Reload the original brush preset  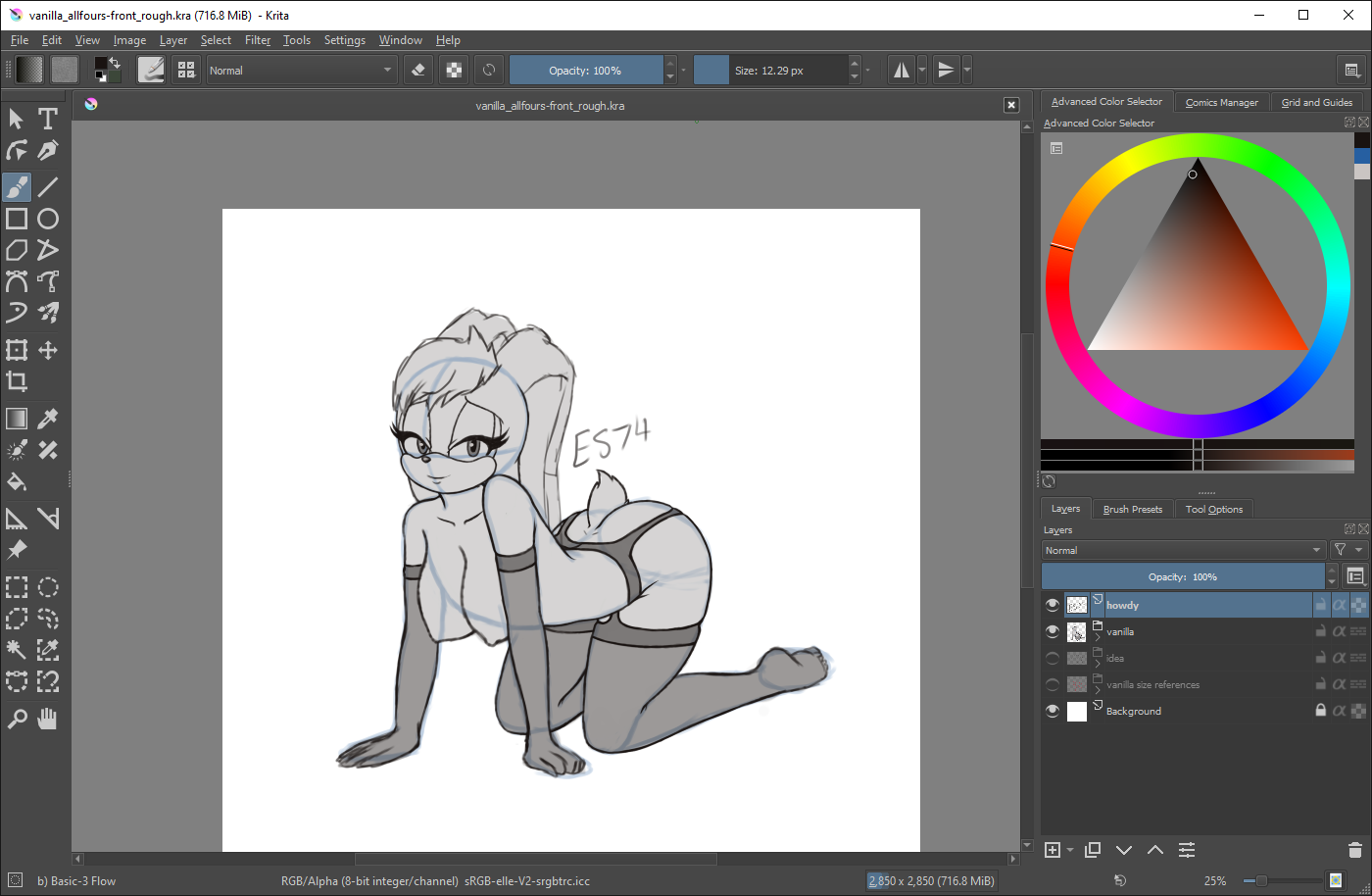coord(489,70)
